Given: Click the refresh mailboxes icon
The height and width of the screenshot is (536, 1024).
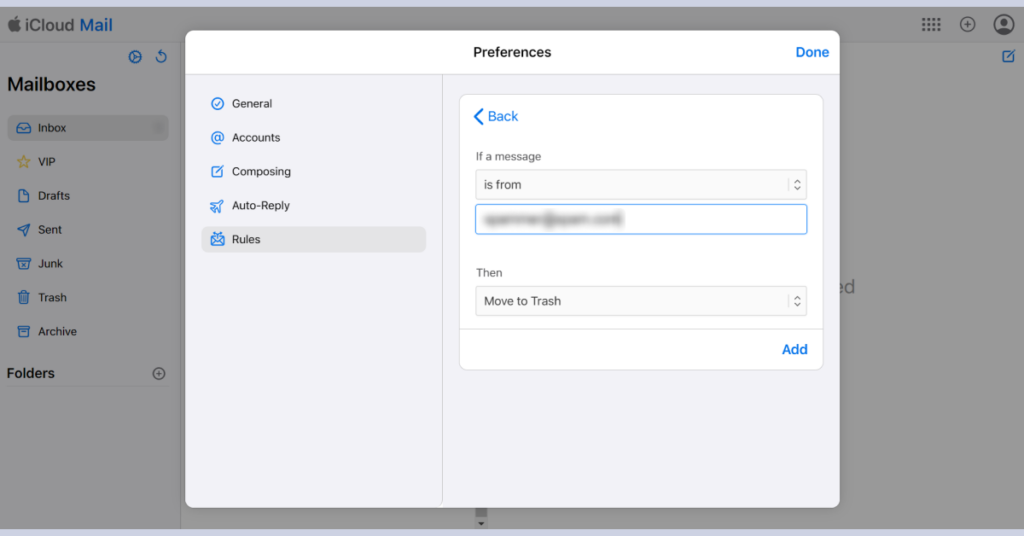Looking at the screenshot, I should point(161,57).
